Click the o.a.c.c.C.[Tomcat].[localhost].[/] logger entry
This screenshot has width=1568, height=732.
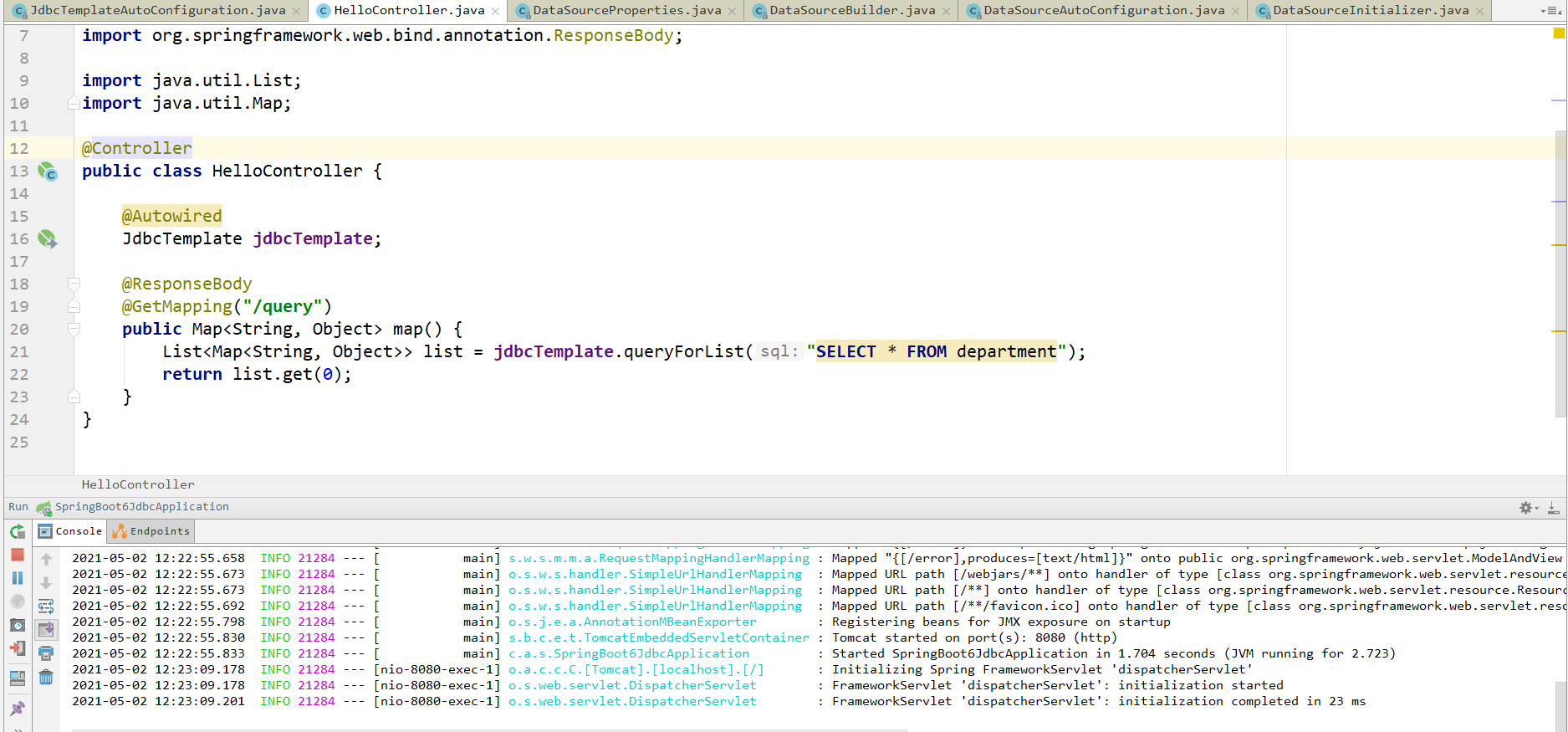tap(636, 669)
